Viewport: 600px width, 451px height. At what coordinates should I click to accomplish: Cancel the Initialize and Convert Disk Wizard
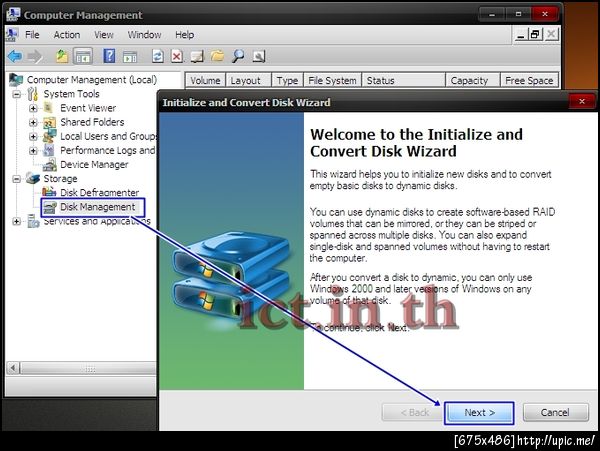coord(555,412)
